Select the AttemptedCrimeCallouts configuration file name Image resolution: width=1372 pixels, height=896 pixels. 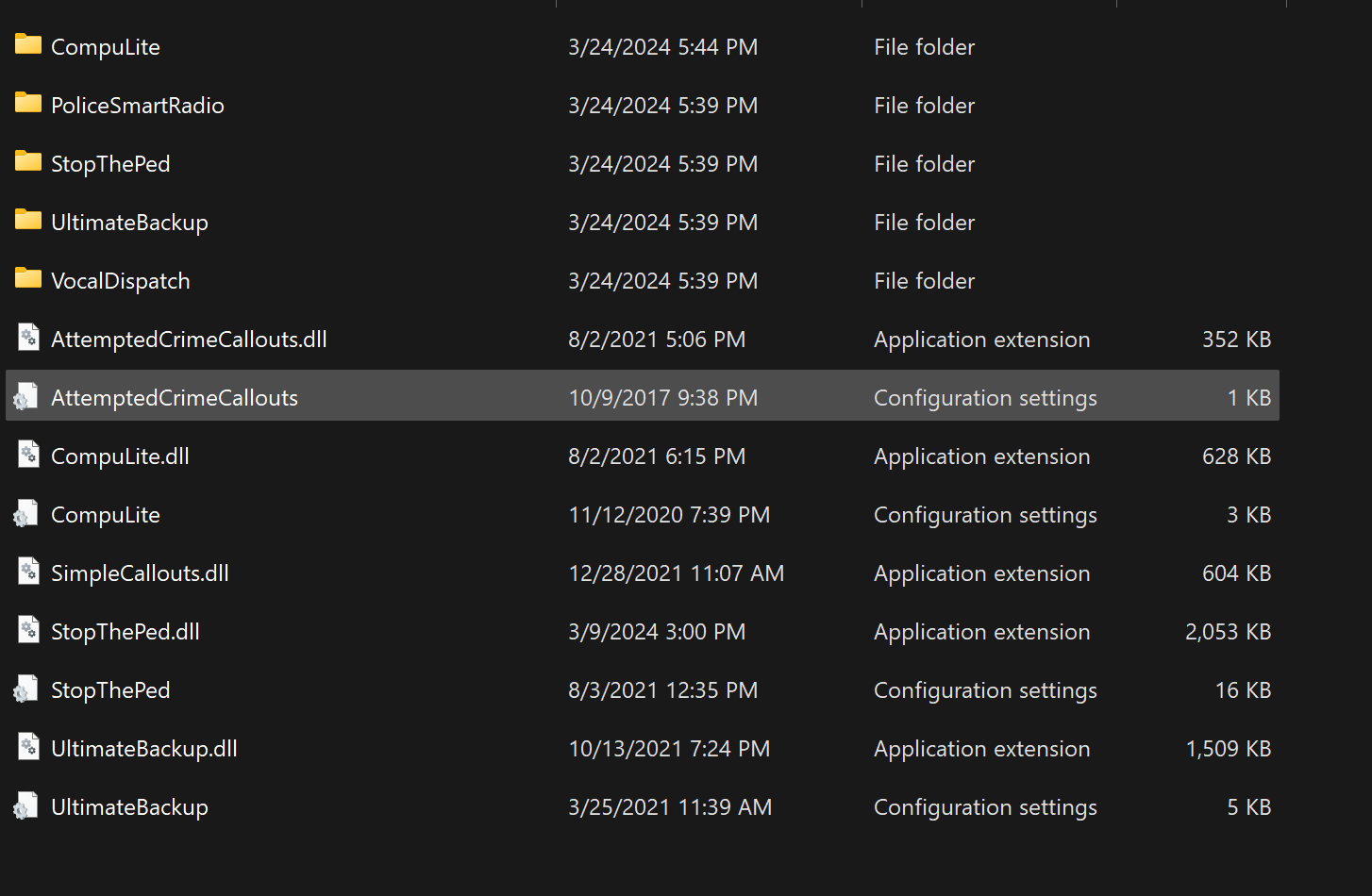coord(175,398)
